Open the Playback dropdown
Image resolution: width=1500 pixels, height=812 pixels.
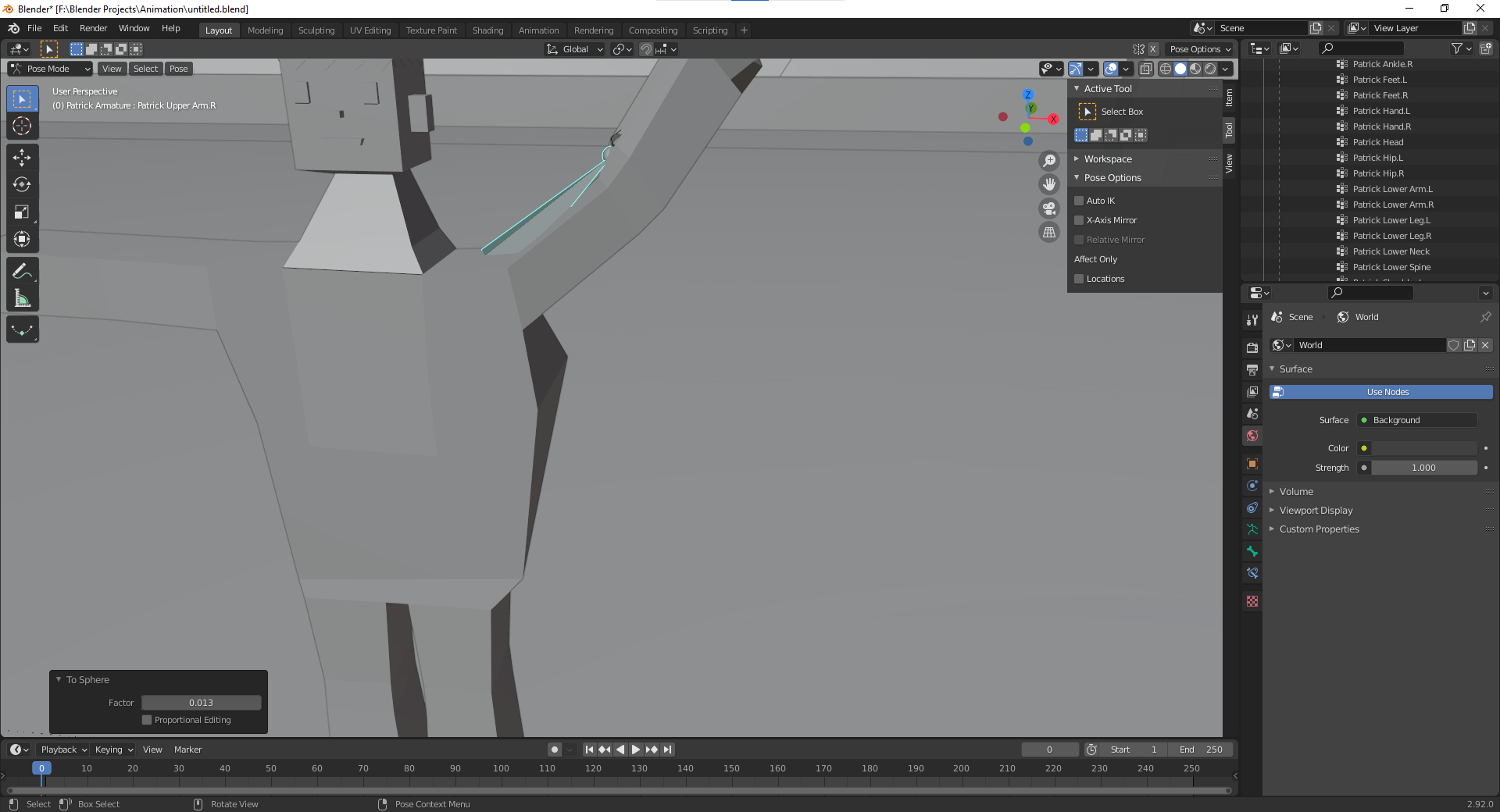click(63, 750)
